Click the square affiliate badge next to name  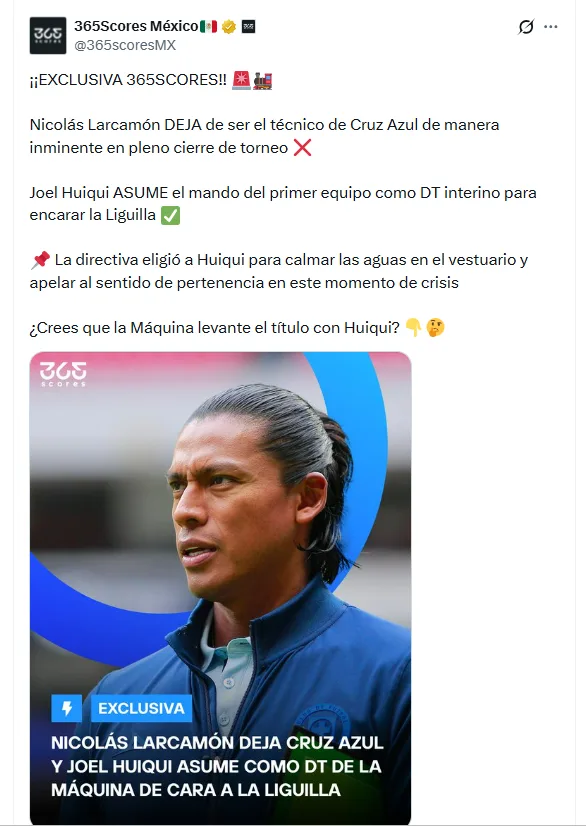pyautogui.click(x=248, y=26)
